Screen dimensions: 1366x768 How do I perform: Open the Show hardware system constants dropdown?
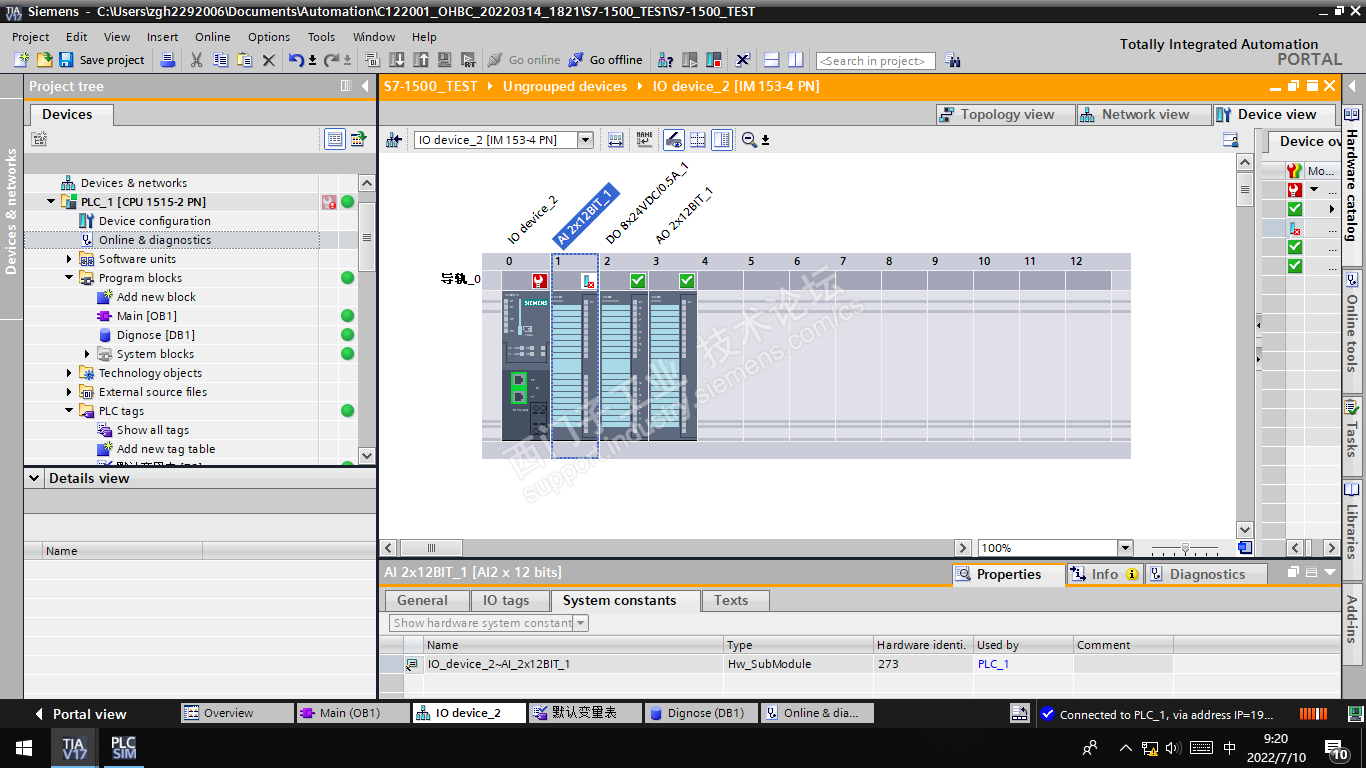click(x=581, y=623)
